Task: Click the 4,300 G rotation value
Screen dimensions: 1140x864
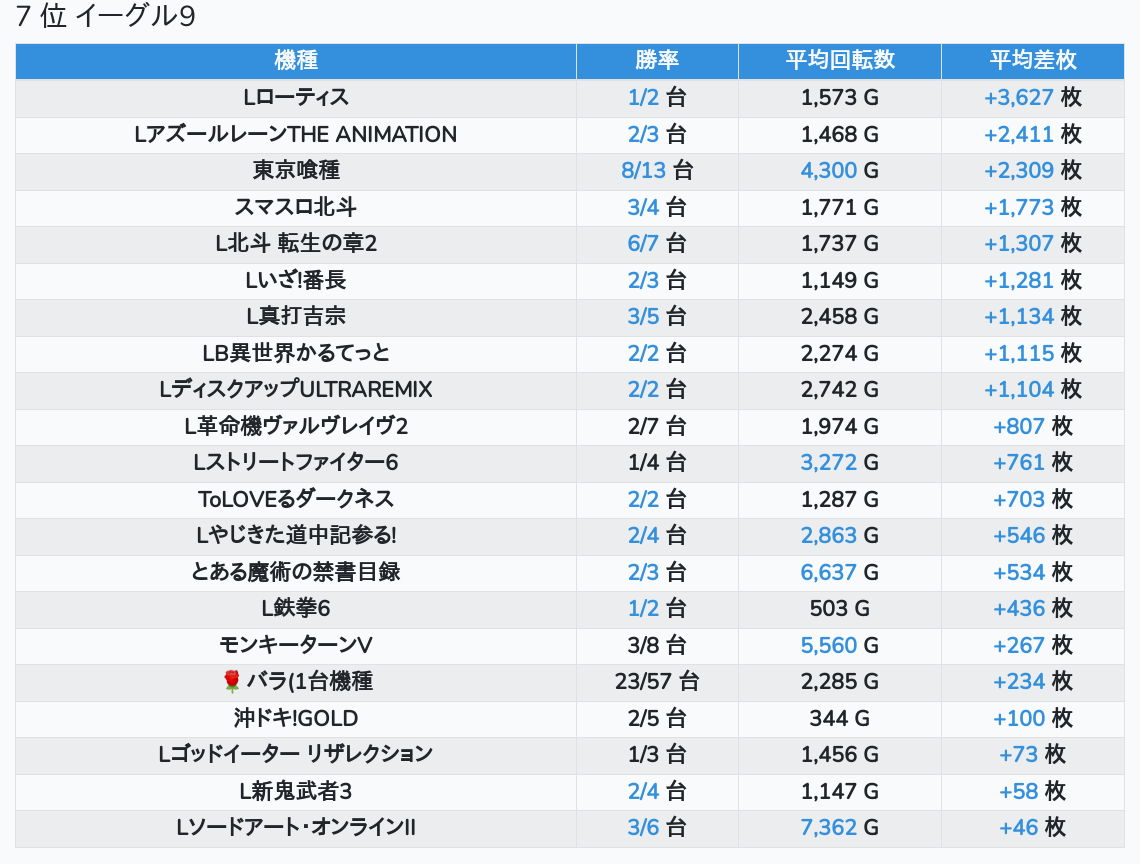Action: point(840,170)
